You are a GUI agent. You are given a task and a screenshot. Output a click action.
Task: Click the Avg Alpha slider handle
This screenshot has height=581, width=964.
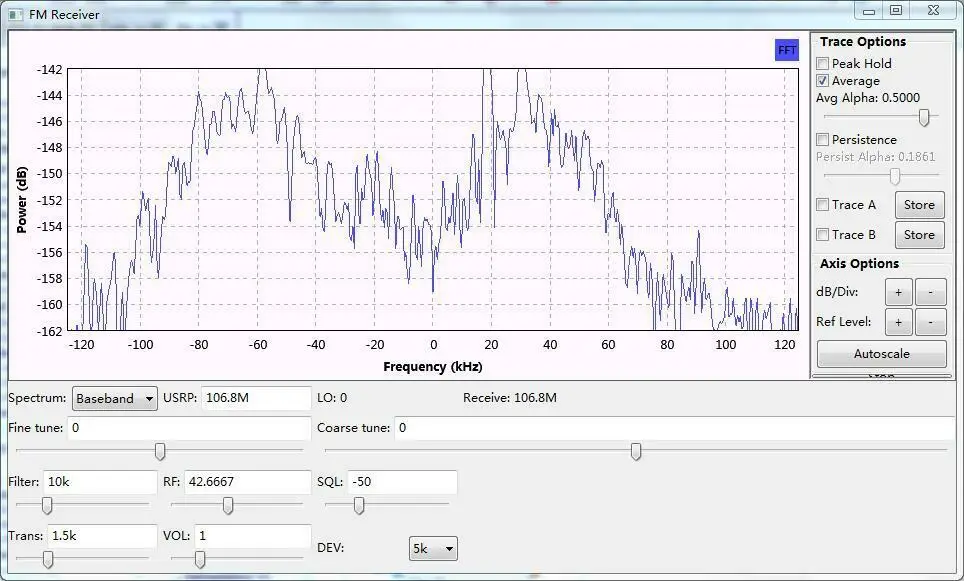point(924,118)
